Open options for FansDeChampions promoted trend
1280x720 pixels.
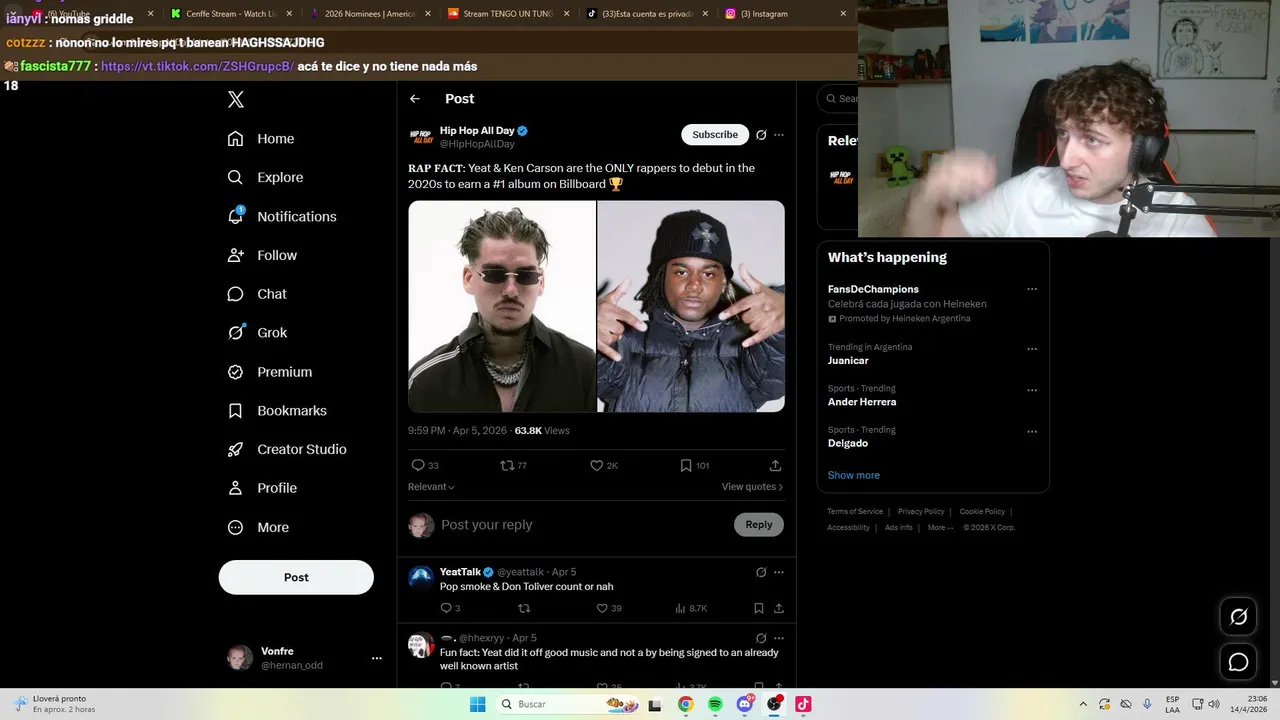[1032, 289]
